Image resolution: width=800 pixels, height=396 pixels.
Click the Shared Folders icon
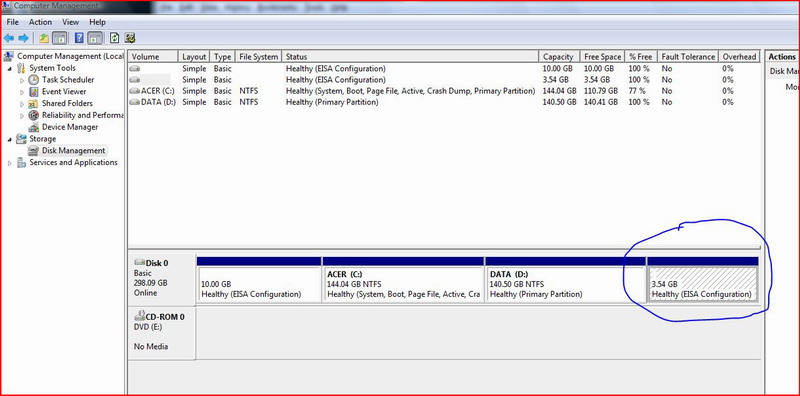(34, 103)
